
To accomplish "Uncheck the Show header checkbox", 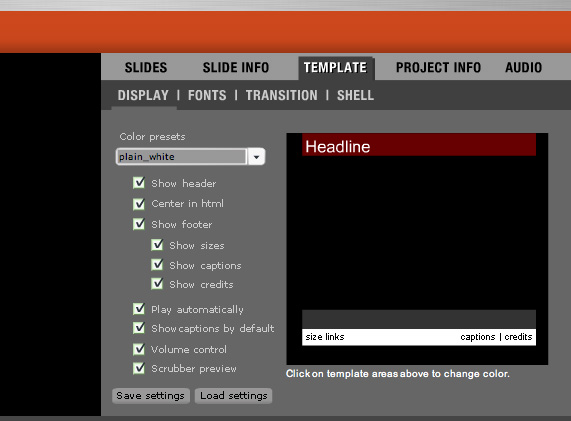I will [139, 182].
